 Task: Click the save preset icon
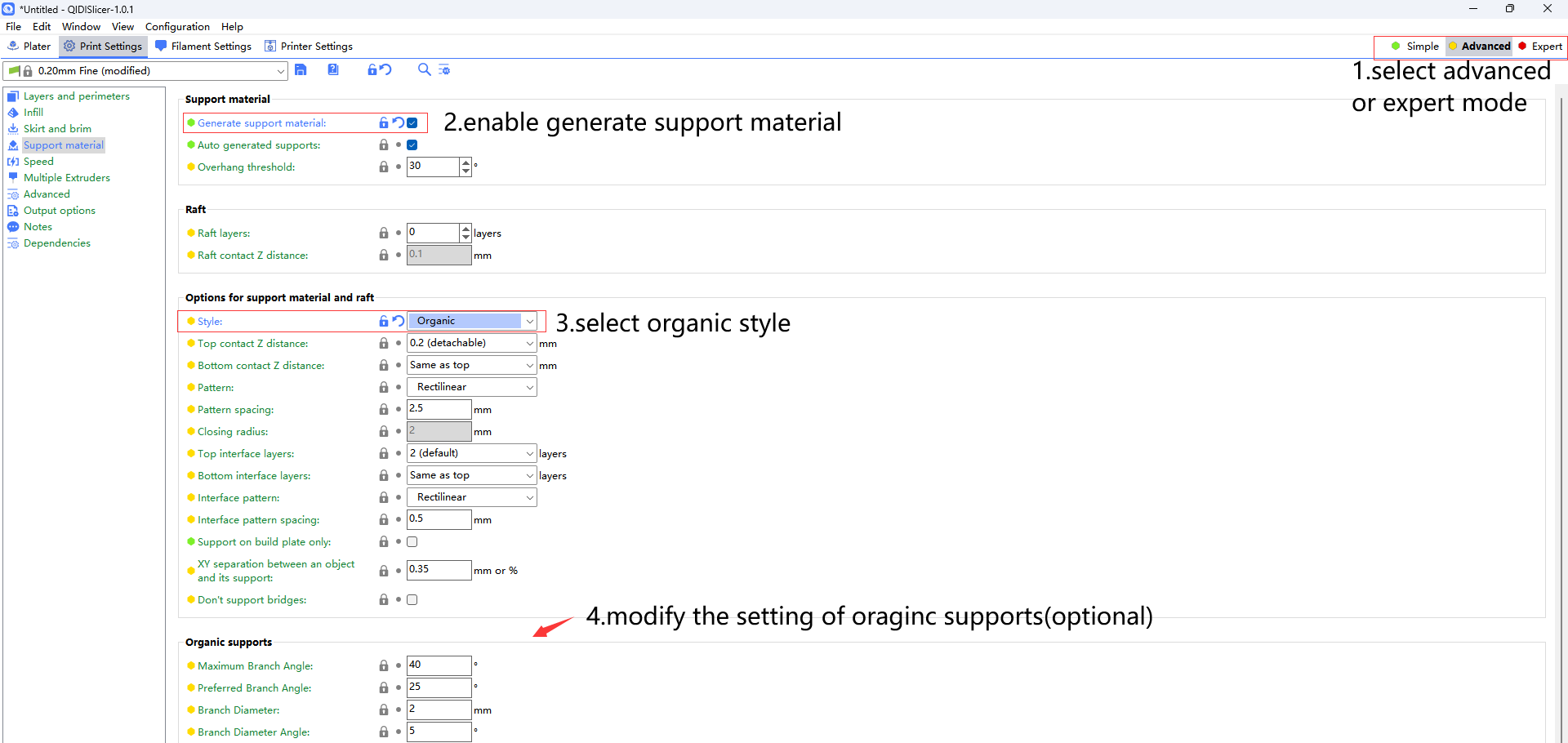coord(301,70)
